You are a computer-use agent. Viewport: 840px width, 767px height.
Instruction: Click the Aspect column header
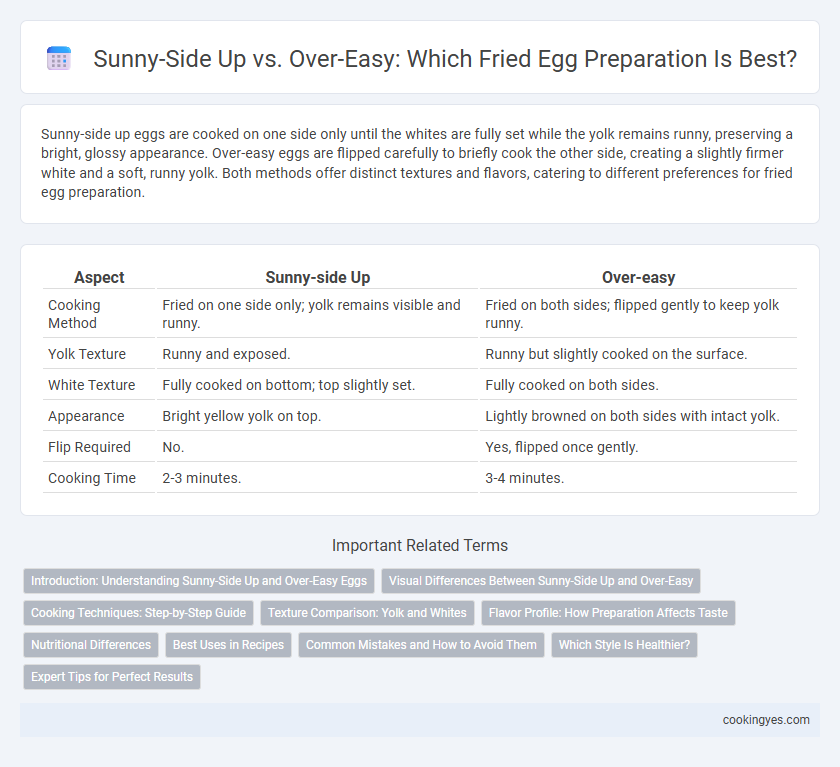click(x=99, y=277)
